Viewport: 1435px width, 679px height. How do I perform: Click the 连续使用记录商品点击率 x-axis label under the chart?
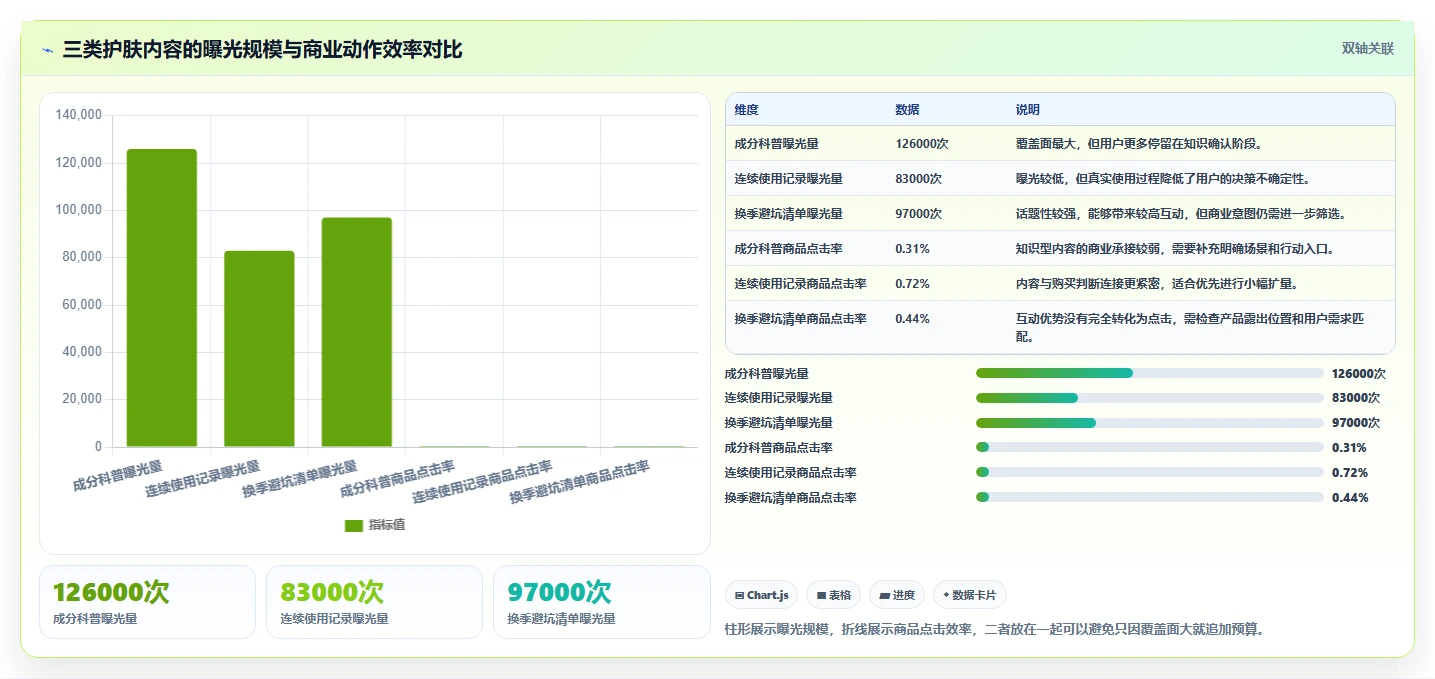click(x=483, y=482)
